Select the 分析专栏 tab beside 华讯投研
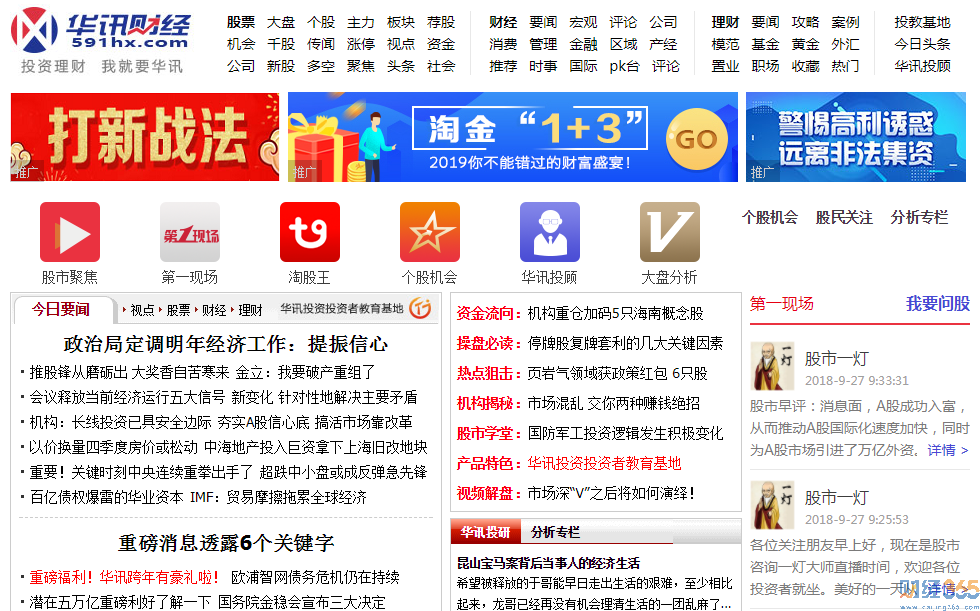The image size is (980, 611). point(556,532)
